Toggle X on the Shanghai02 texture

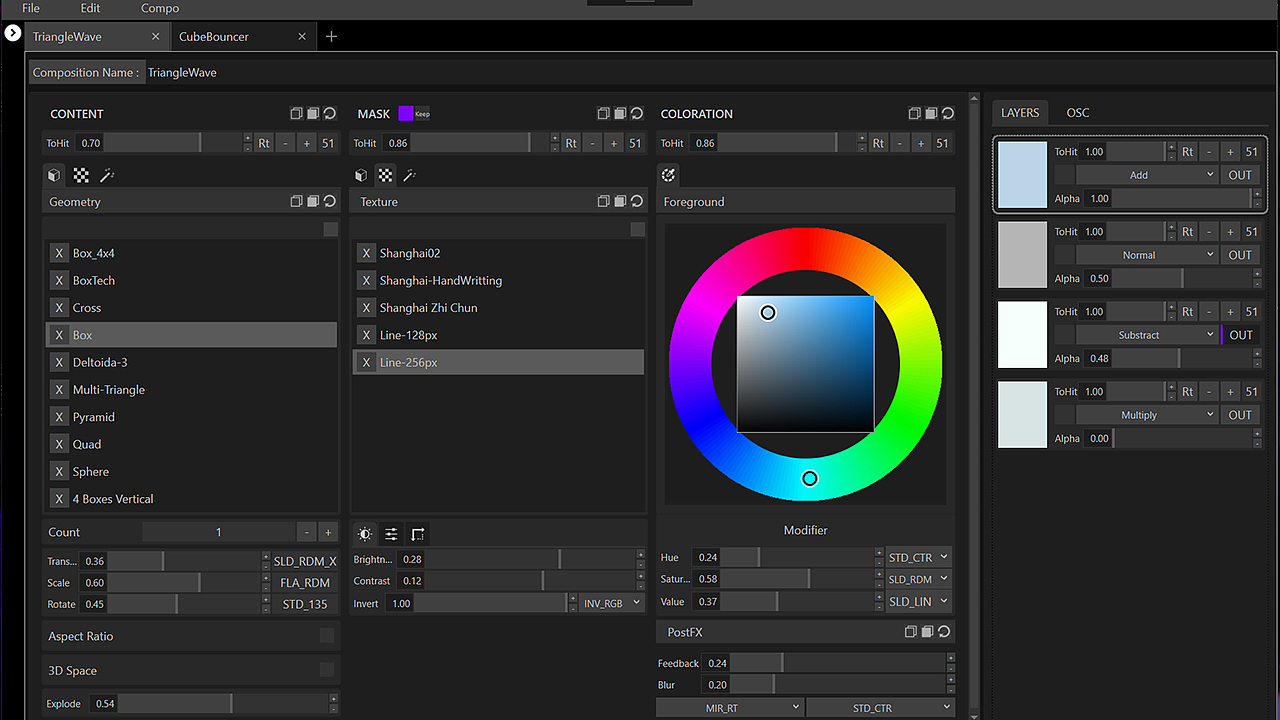click(366, 253)
